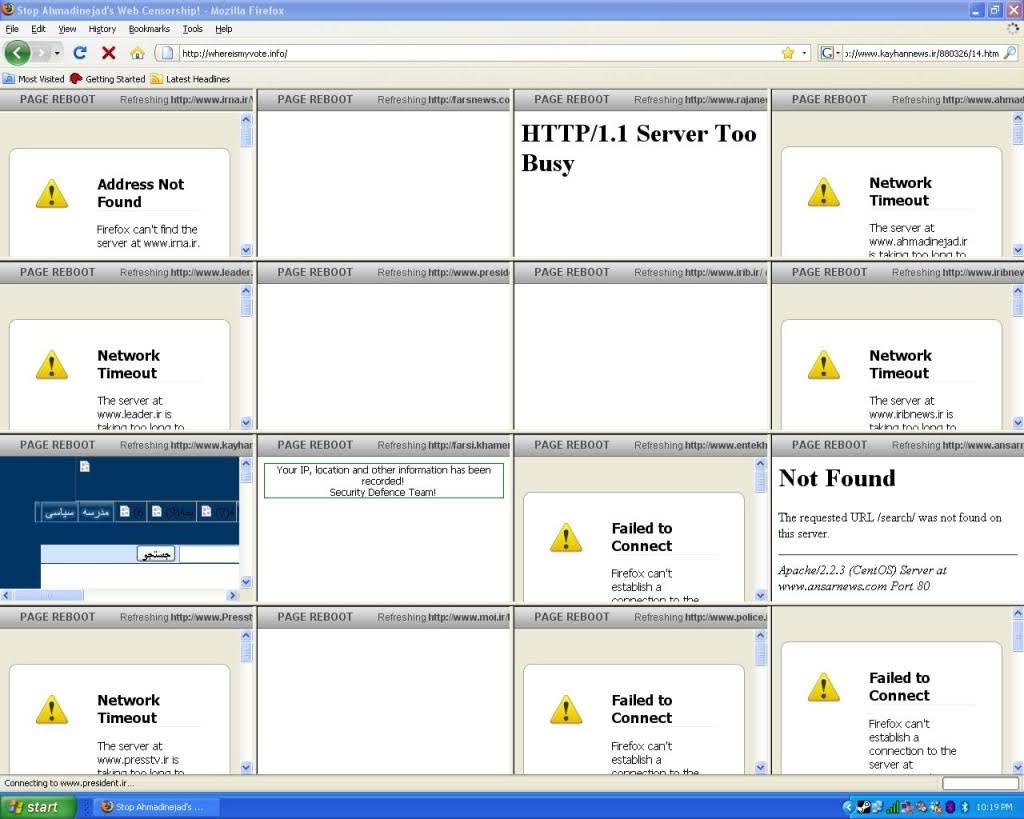Click the "Not Found" heading in the ansarnews frame
The height and width of the screenshot is (819, 1024).
[x=837, y=478]
